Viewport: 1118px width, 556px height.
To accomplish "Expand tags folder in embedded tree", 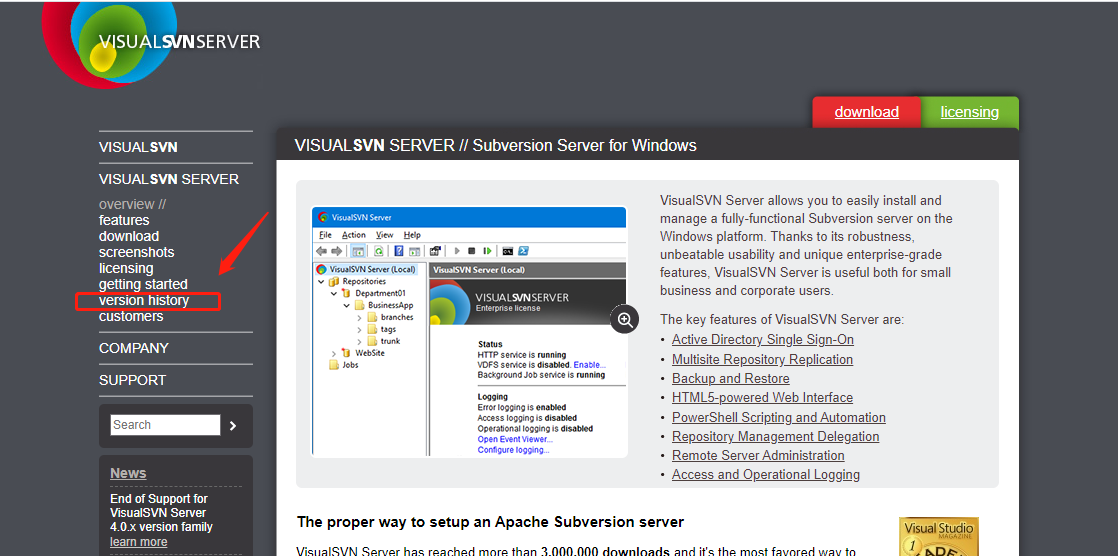I will pos(359,330).
